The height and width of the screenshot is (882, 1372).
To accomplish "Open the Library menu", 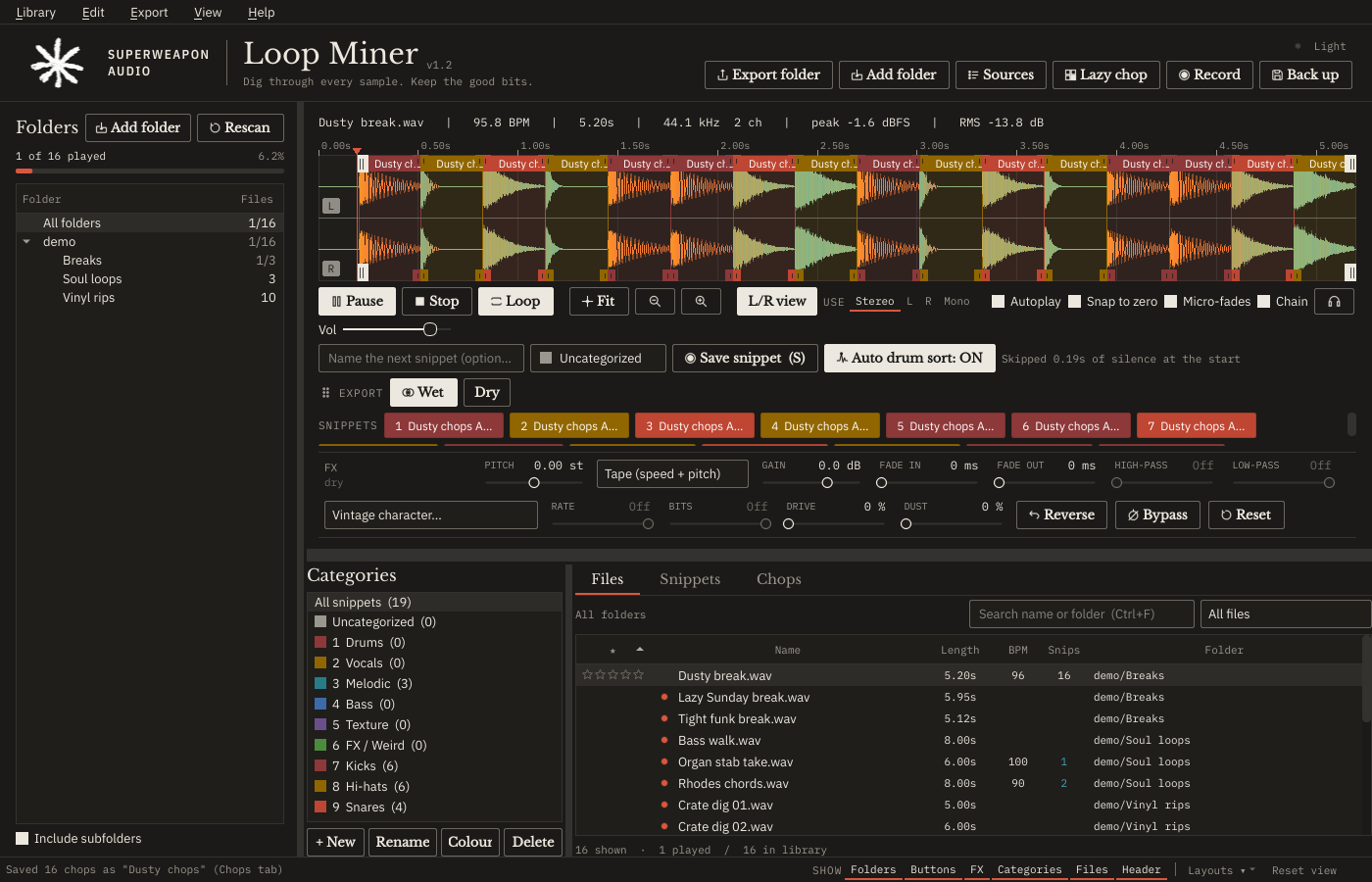I will (x=36, y=13).
